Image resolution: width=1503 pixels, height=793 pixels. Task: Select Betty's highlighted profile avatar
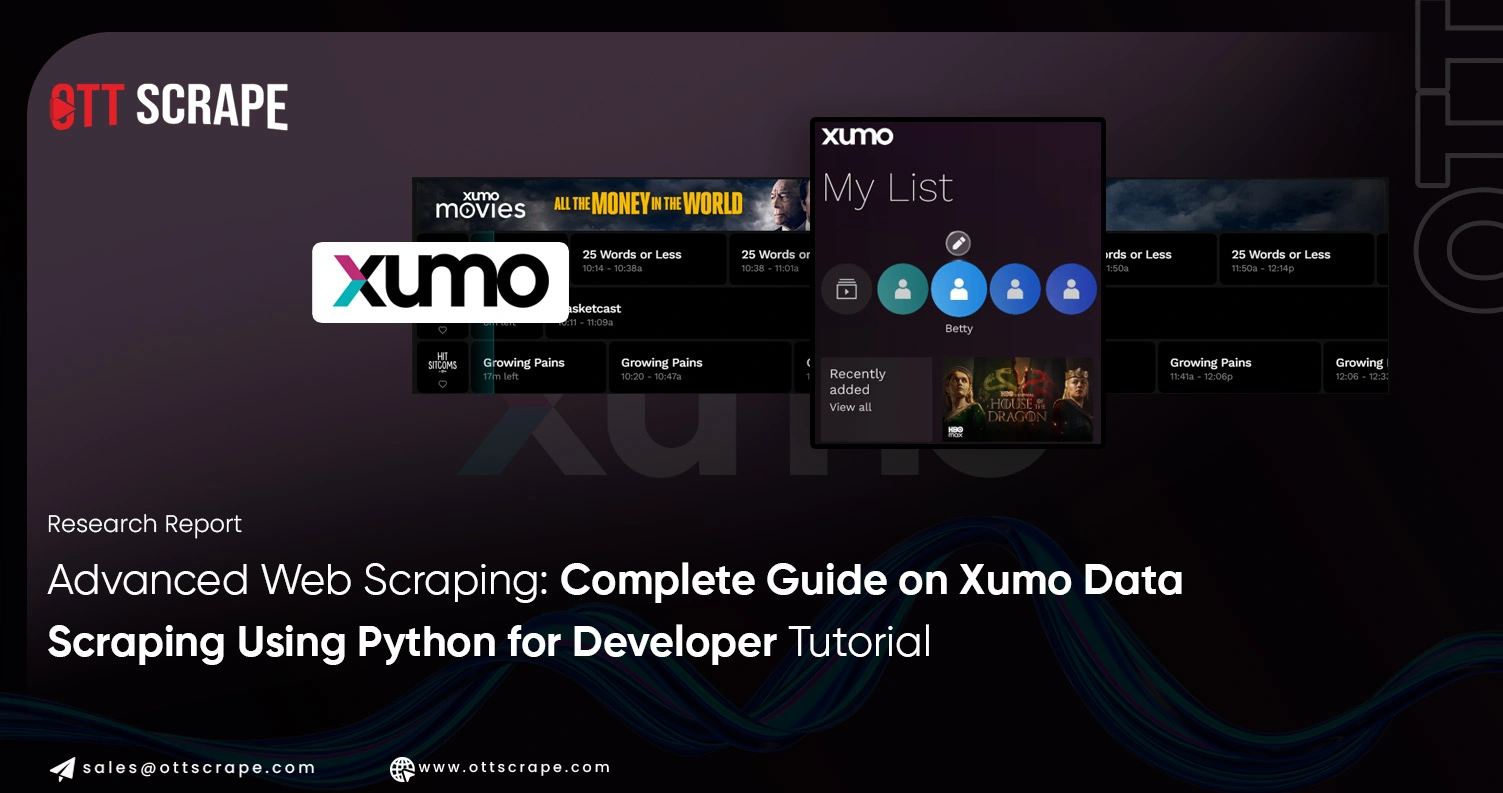[959, 290]
